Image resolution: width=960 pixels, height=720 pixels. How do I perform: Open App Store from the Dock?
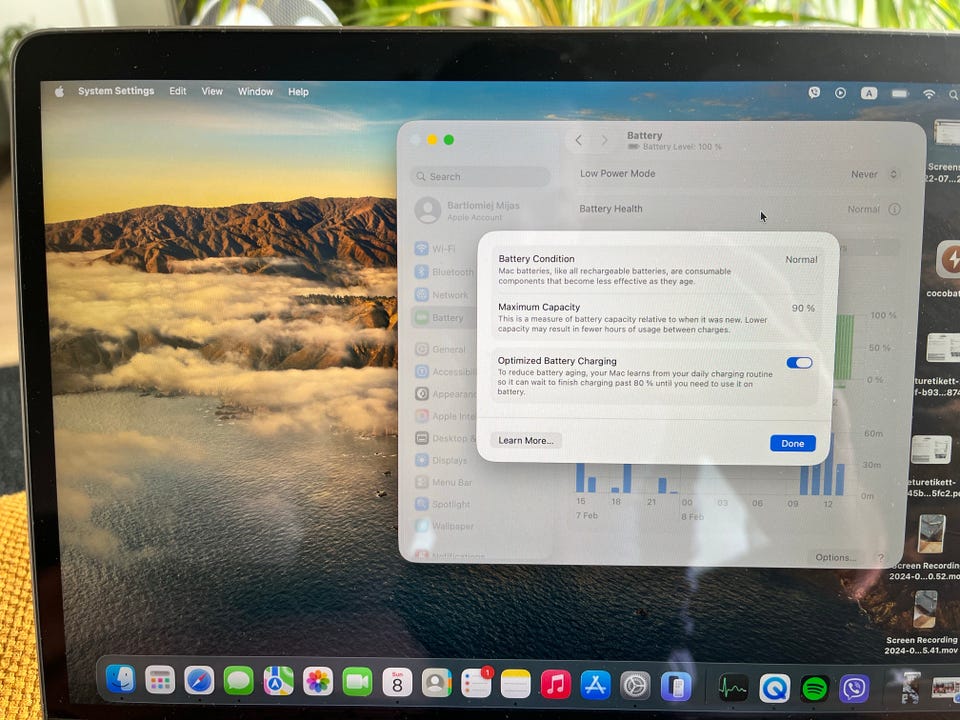pyautogui.click(x=595, y=685)
